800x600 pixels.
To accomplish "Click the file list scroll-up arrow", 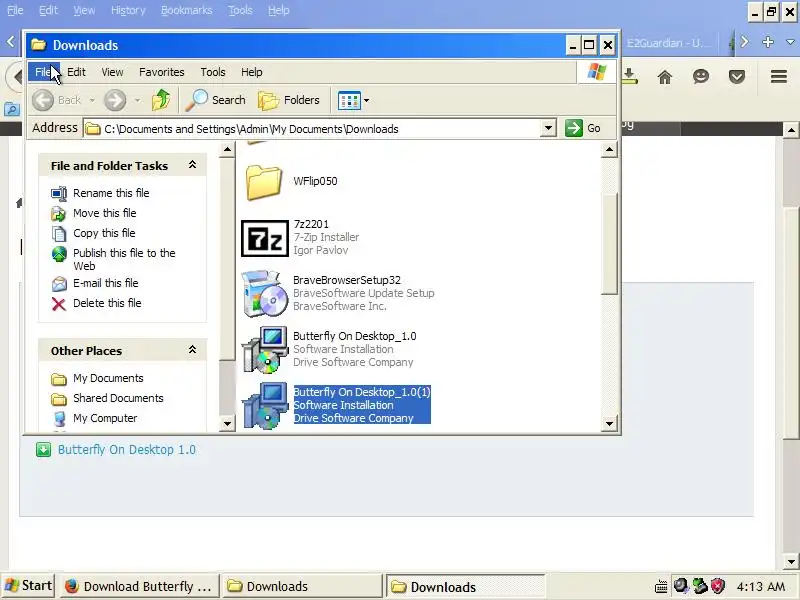I will click(x=609, y=149).
